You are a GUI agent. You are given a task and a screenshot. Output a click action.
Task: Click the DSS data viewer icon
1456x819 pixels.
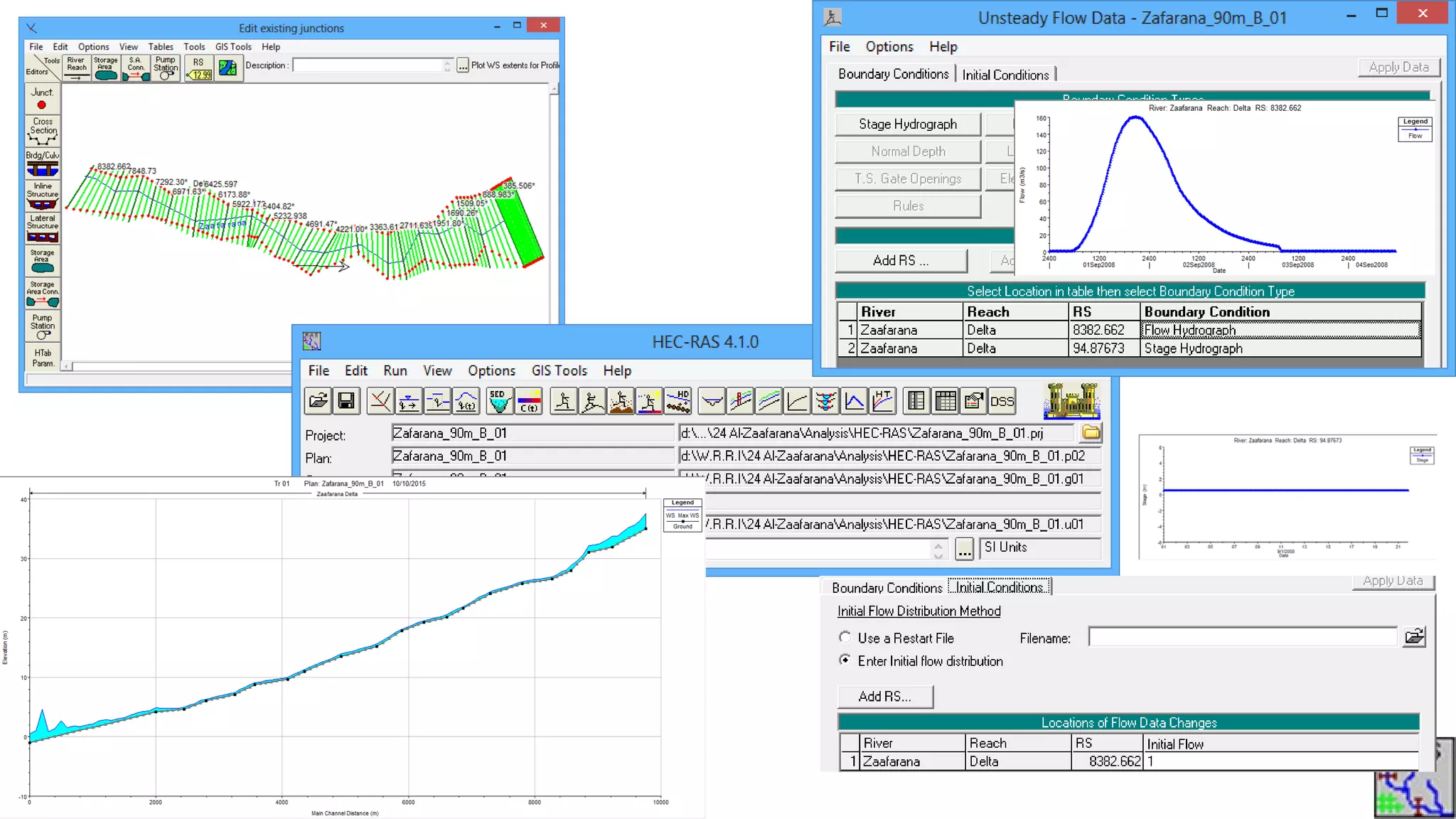1002,401
